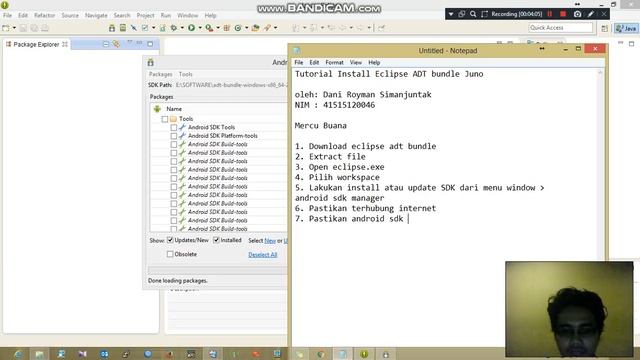Open the Bandicam dropdown arrow menu
The width and height of the screenshot is (640, 360).
tap(451, 14)
